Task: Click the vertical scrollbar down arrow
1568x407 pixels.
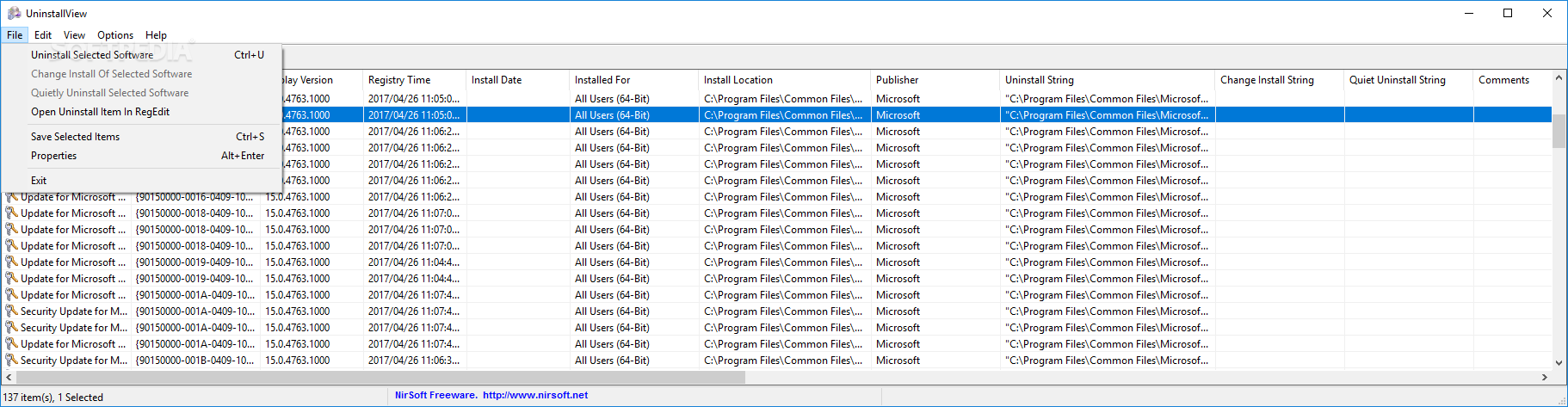Action: (x=1559, y=363)
